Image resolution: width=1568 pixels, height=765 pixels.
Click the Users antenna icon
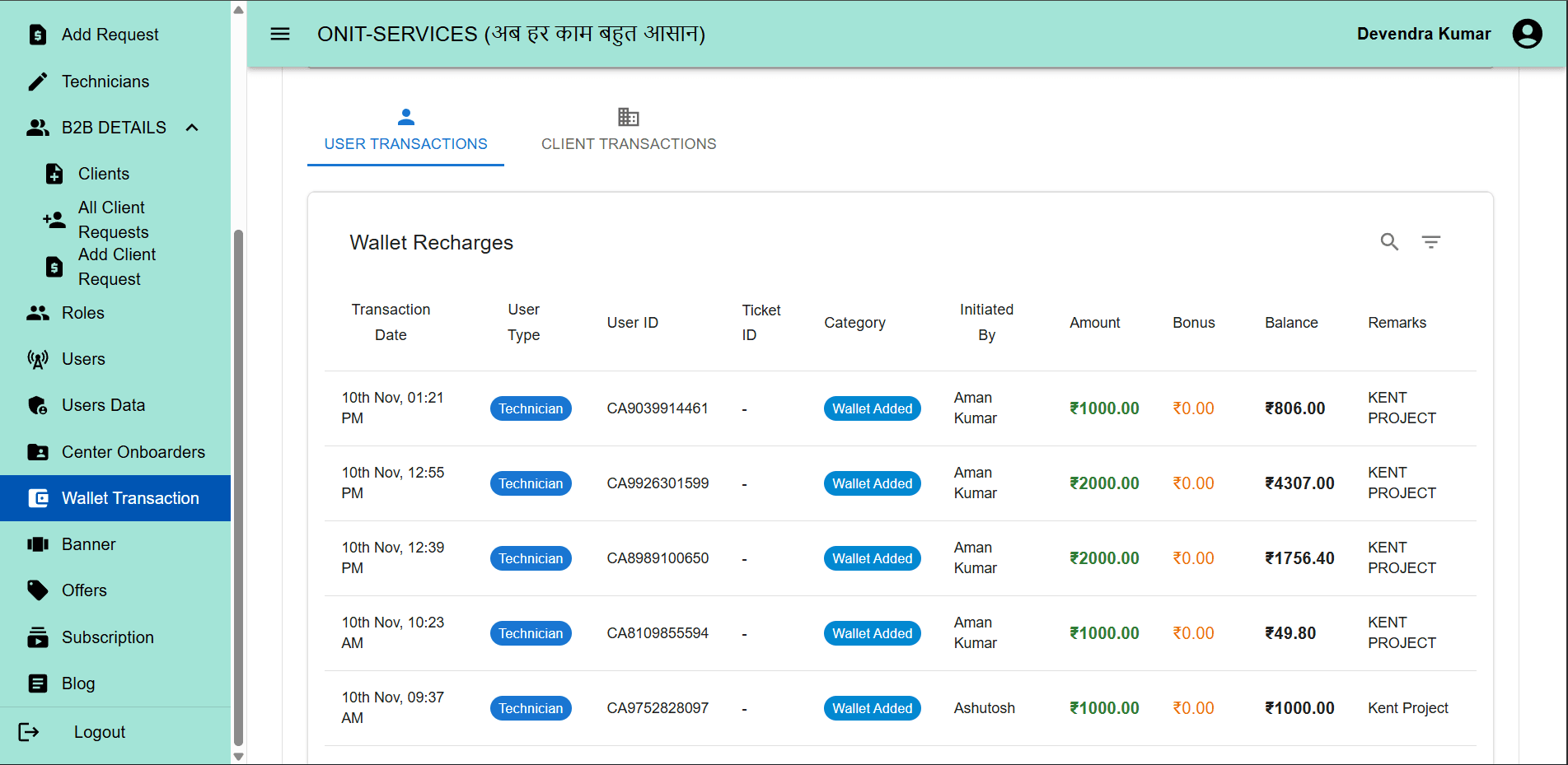38,359
